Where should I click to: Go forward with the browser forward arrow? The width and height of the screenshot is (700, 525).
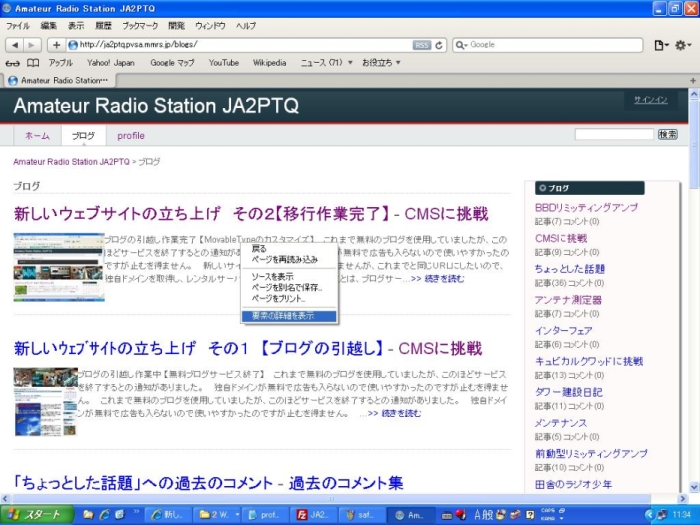coord(32,45)
